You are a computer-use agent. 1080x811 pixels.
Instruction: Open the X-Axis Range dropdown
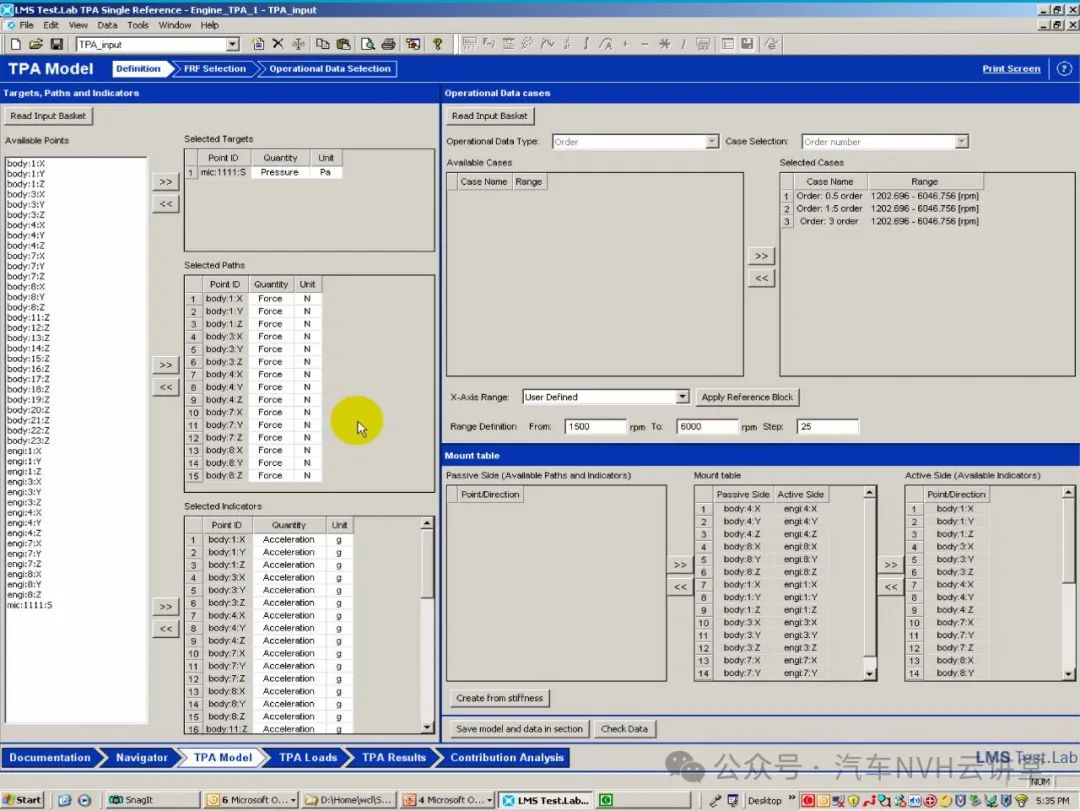coord(682,397)
